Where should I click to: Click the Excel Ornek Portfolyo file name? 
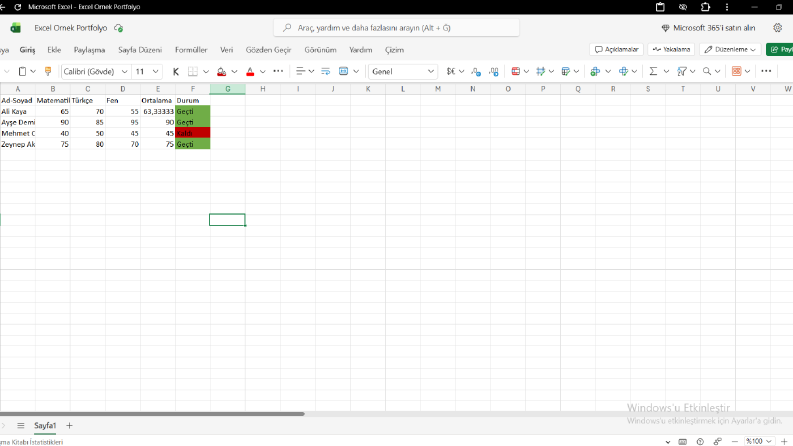(71, 28)
